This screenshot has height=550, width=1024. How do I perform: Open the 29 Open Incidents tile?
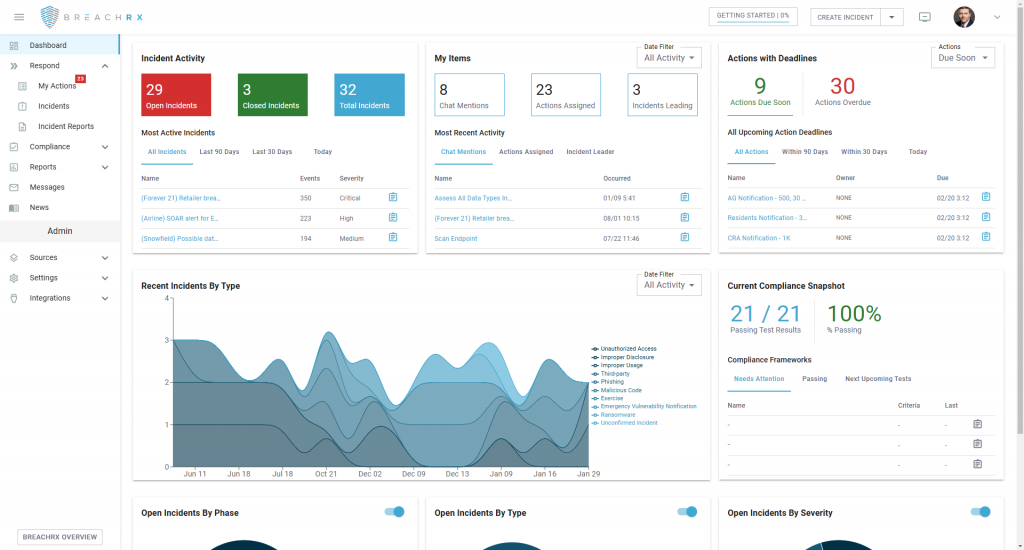coord(176,95)
